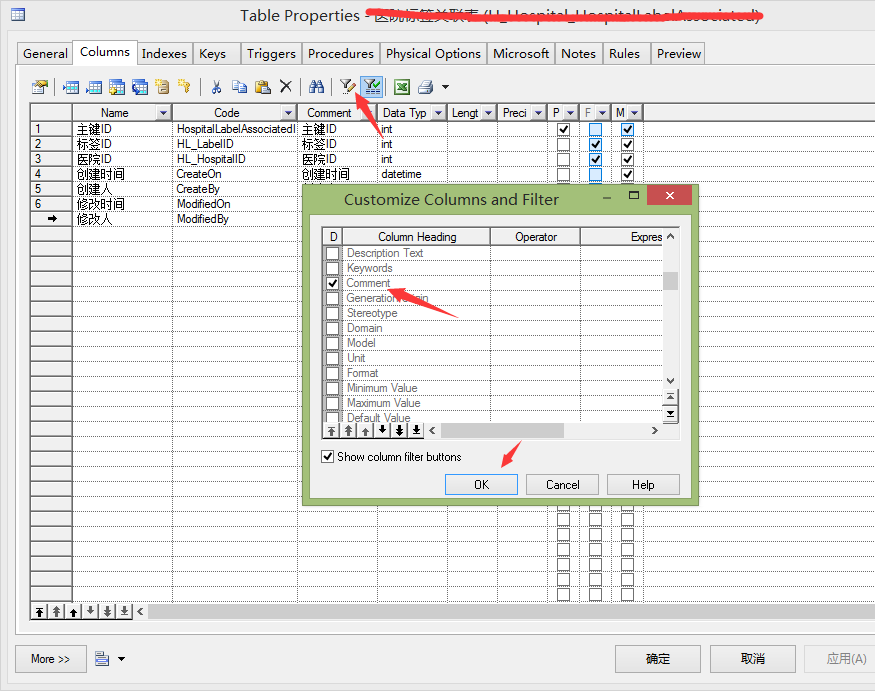Click the More >> button
875x691 pixels.
coord(51,659)
